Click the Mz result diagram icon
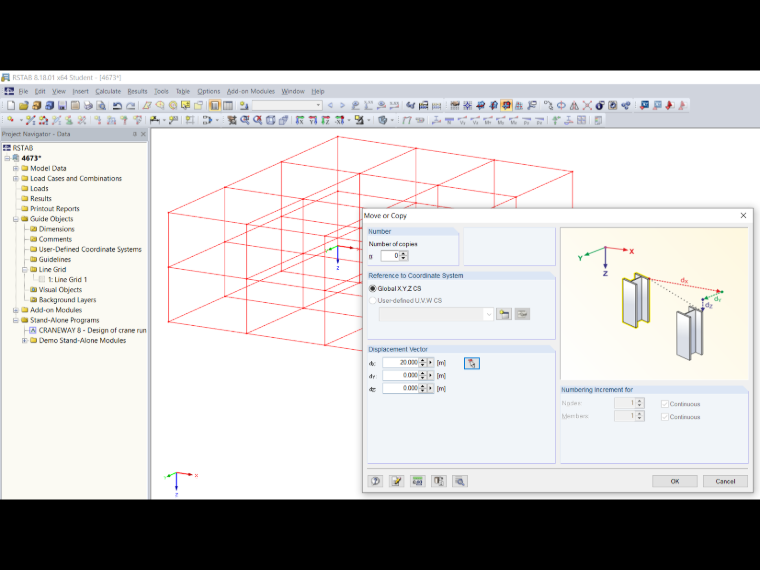This screenshot has height=570, width=760. click(x=513, y=121)
